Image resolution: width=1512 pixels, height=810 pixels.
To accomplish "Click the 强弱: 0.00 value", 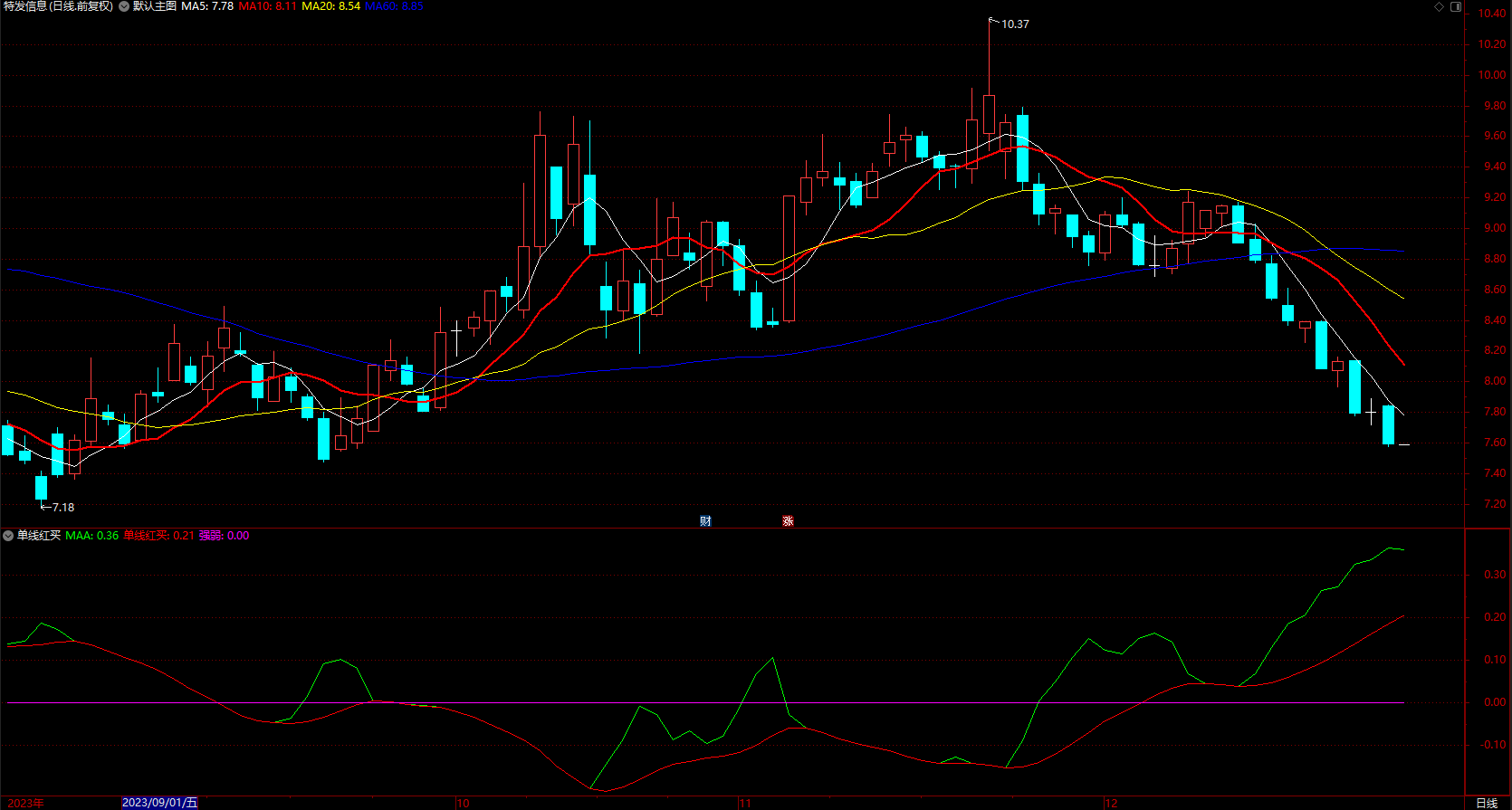I will point(224,536).
